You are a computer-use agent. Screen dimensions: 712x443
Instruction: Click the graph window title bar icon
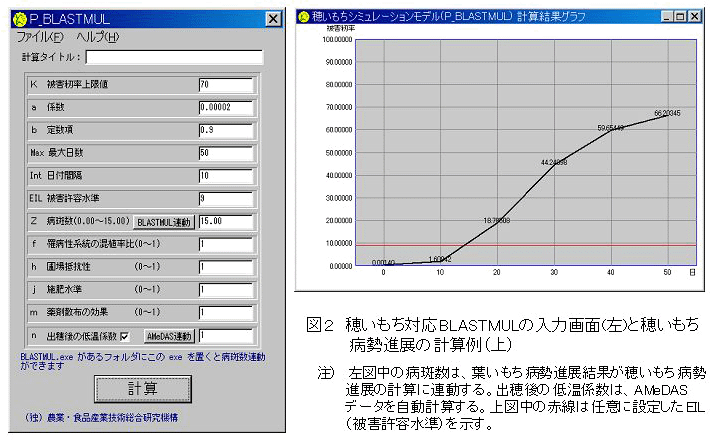[x=302, y=16]
